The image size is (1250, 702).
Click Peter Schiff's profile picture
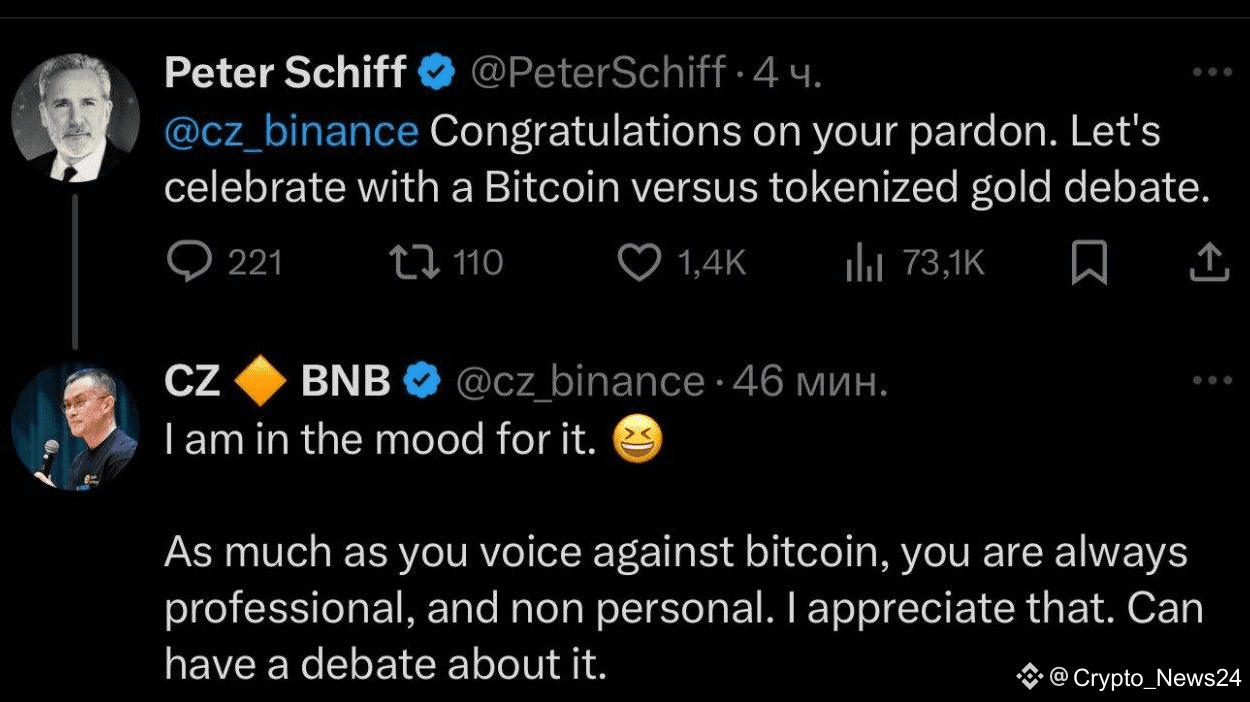[x=76, y=119]
